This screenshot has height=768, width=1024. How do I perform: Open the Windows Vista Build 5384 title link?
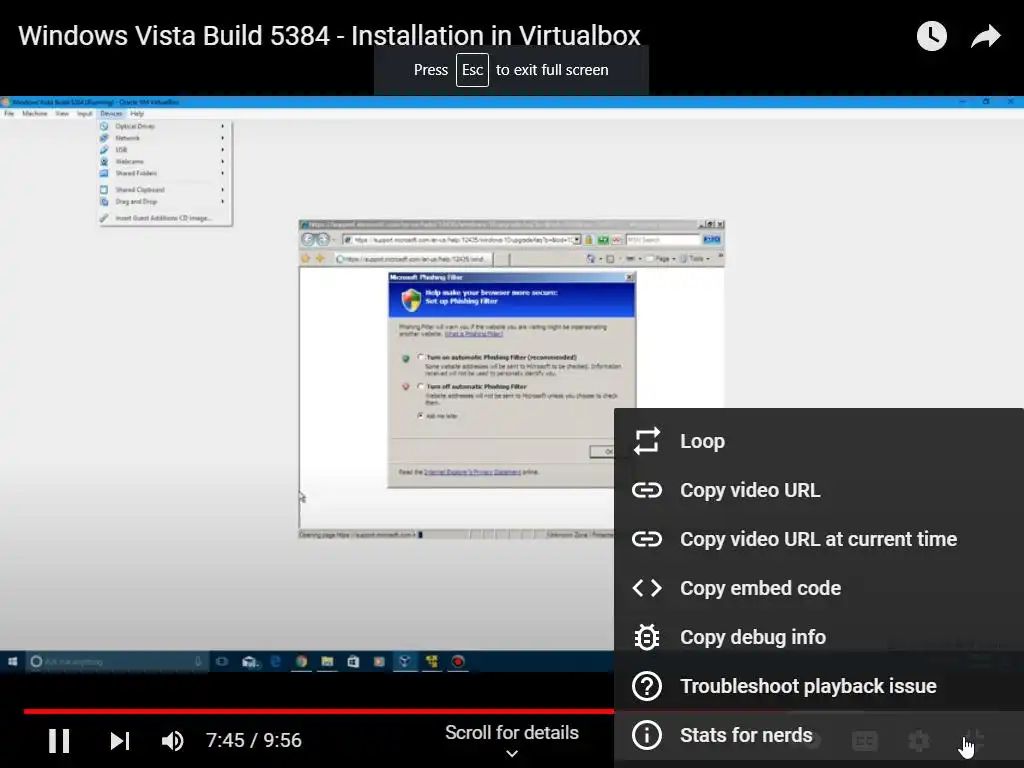click(329, 35)
